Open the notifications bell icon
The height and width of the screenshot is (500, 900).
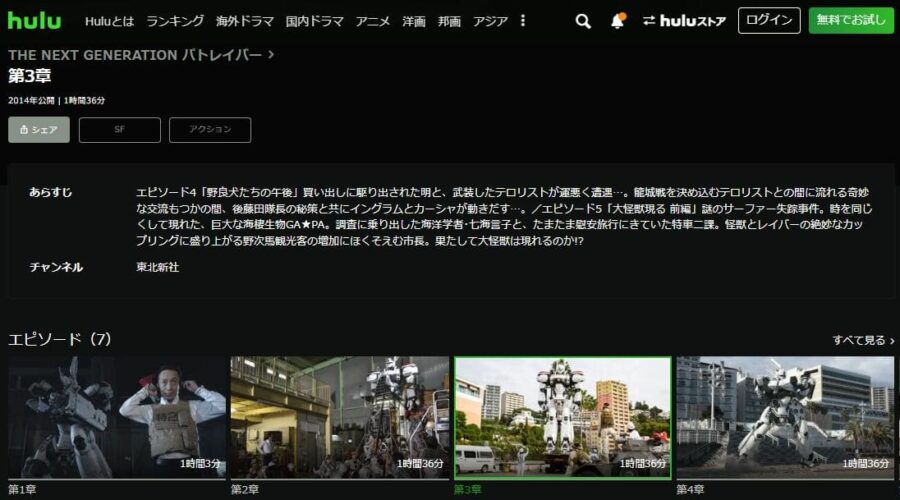click(618, 21)
